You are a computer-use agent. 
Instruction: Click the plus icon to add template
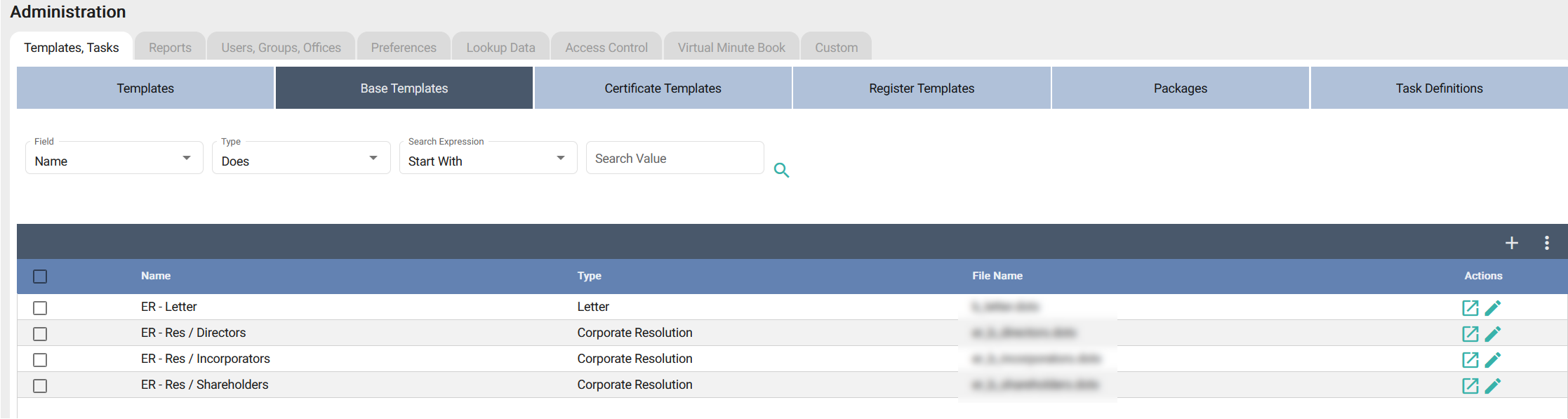pos(1511,243)
